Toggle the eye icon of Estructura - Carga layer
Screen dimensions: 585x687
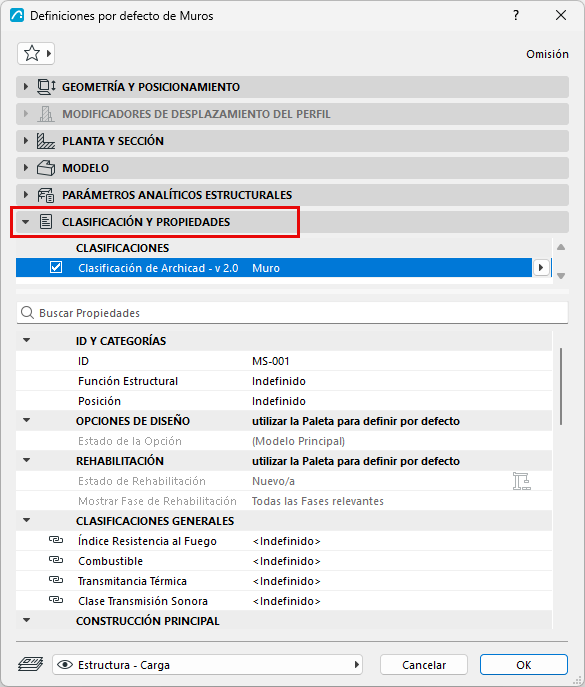point(65,665)
